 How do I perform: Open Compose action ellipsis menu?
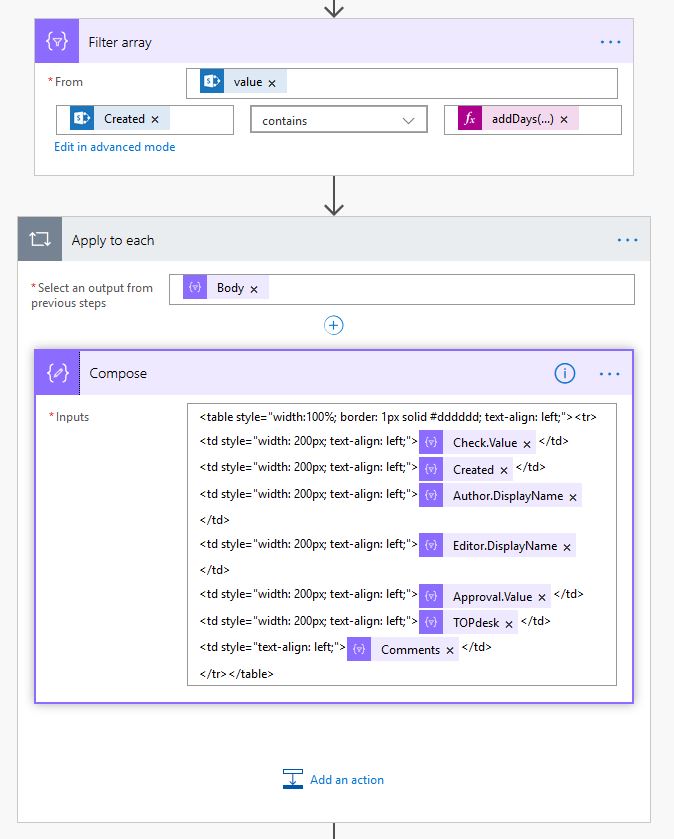(610, 373)
